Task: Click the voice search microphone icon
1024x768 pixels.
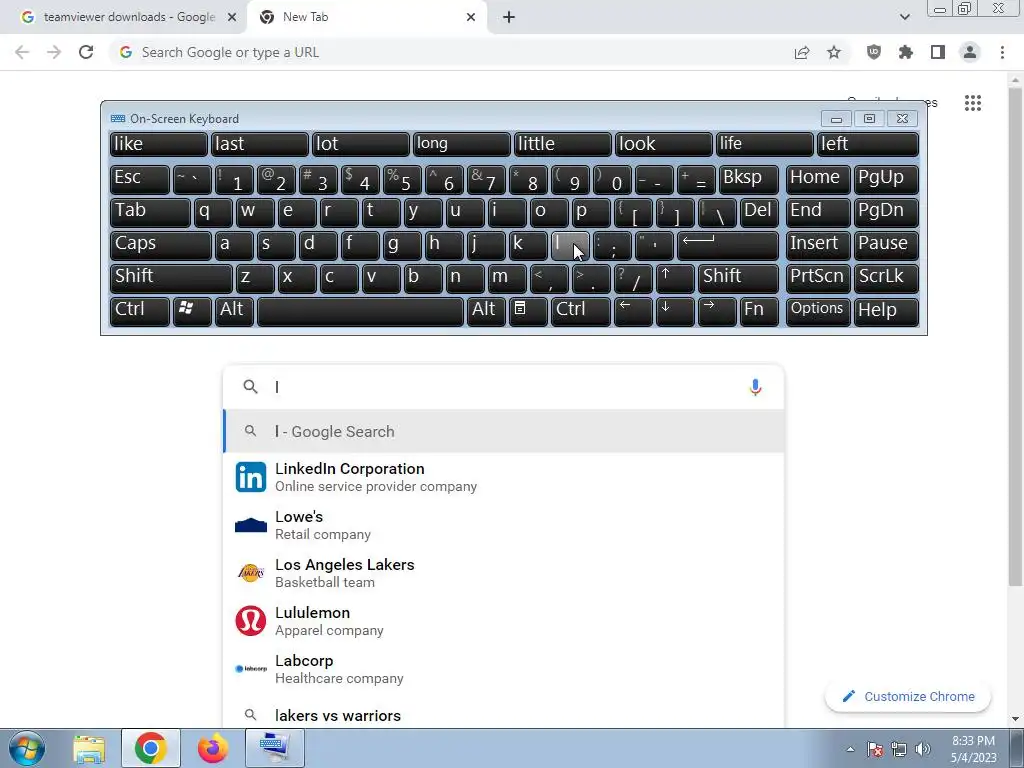Action: [x=755, y=387]
